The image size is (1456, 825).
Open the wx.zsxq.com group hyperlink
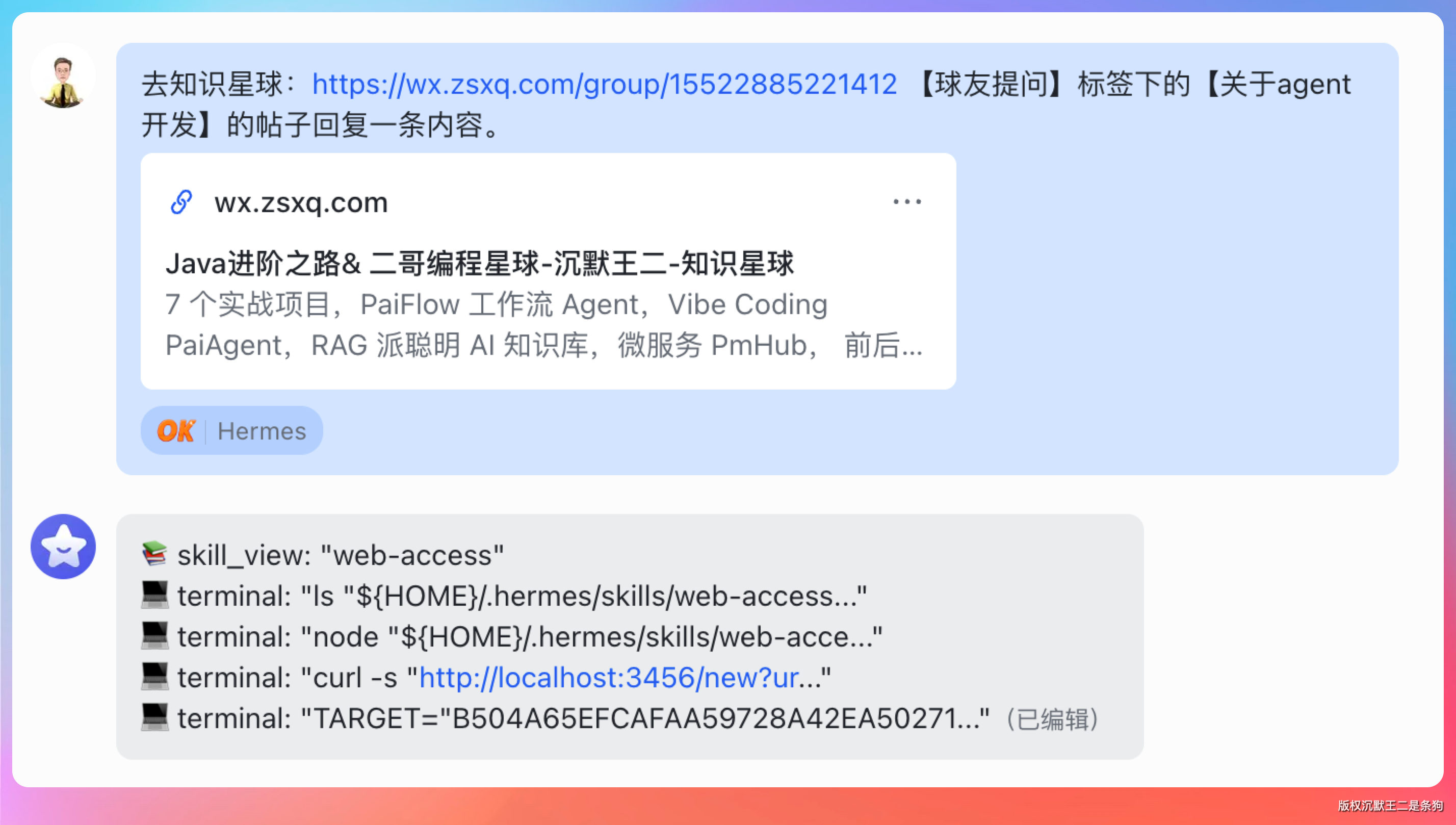pyautogui.click(x=604, y=85)
